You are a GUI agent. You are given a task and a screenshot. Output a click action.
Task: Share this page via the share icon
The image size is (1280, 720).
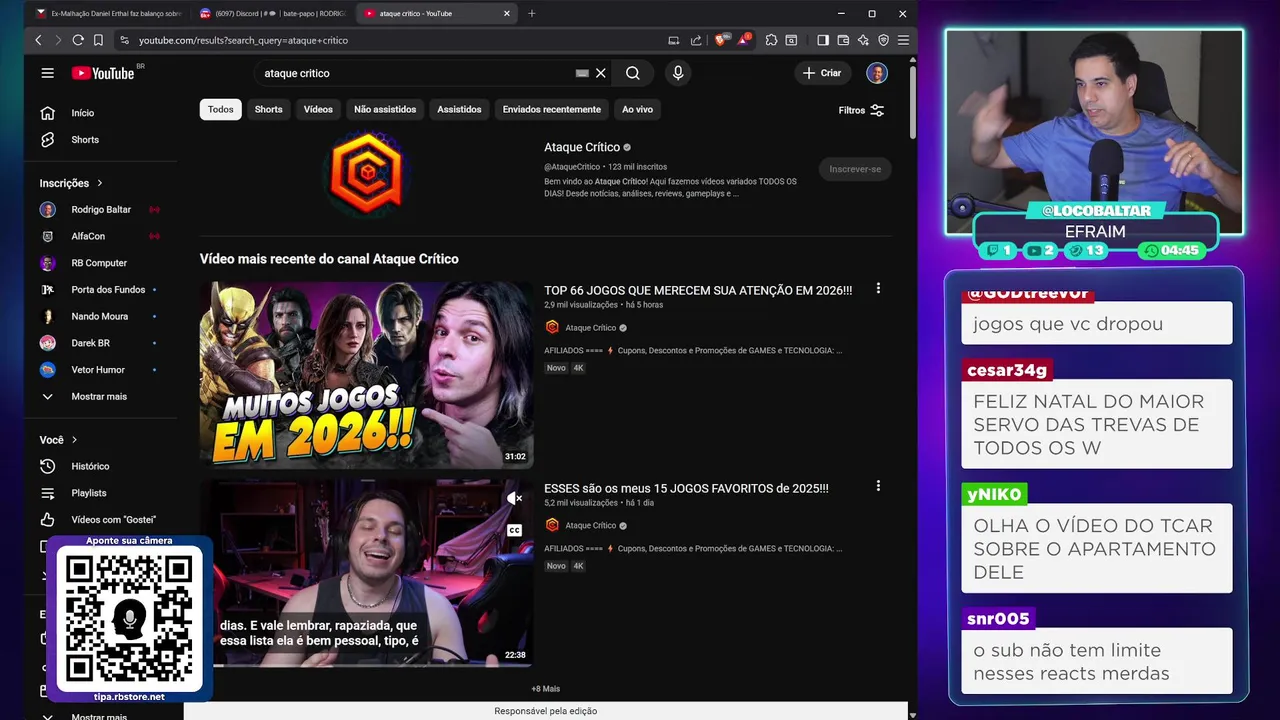tap(696, 40)
